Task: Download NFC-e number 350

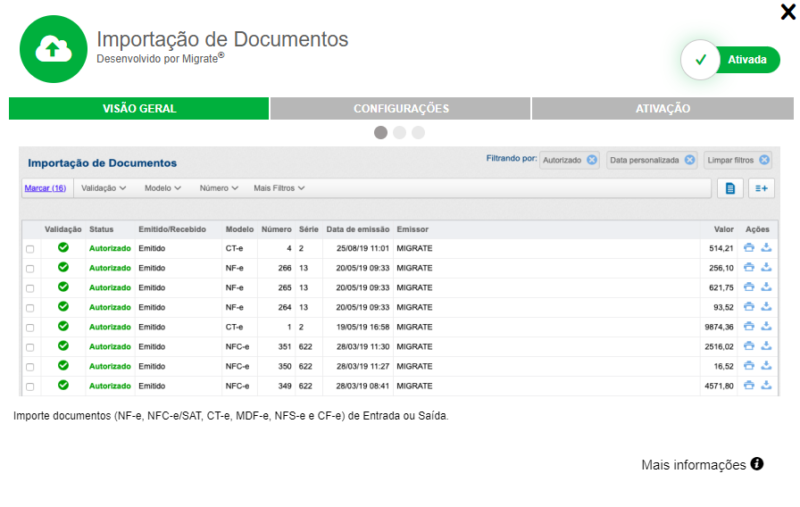Action: tap(766, 366)
